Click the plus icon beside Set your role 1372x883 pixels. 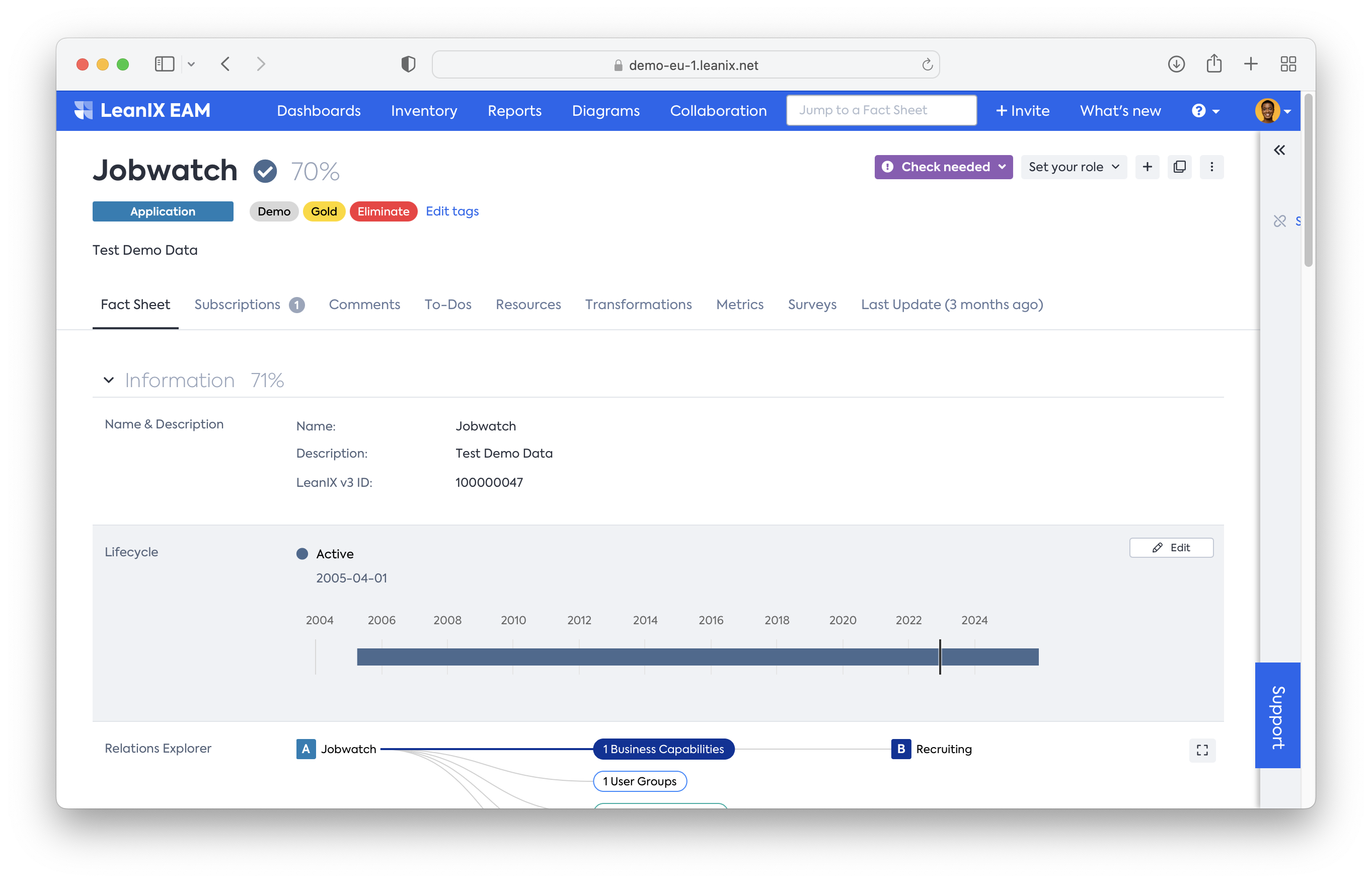tap(1148, 167)
